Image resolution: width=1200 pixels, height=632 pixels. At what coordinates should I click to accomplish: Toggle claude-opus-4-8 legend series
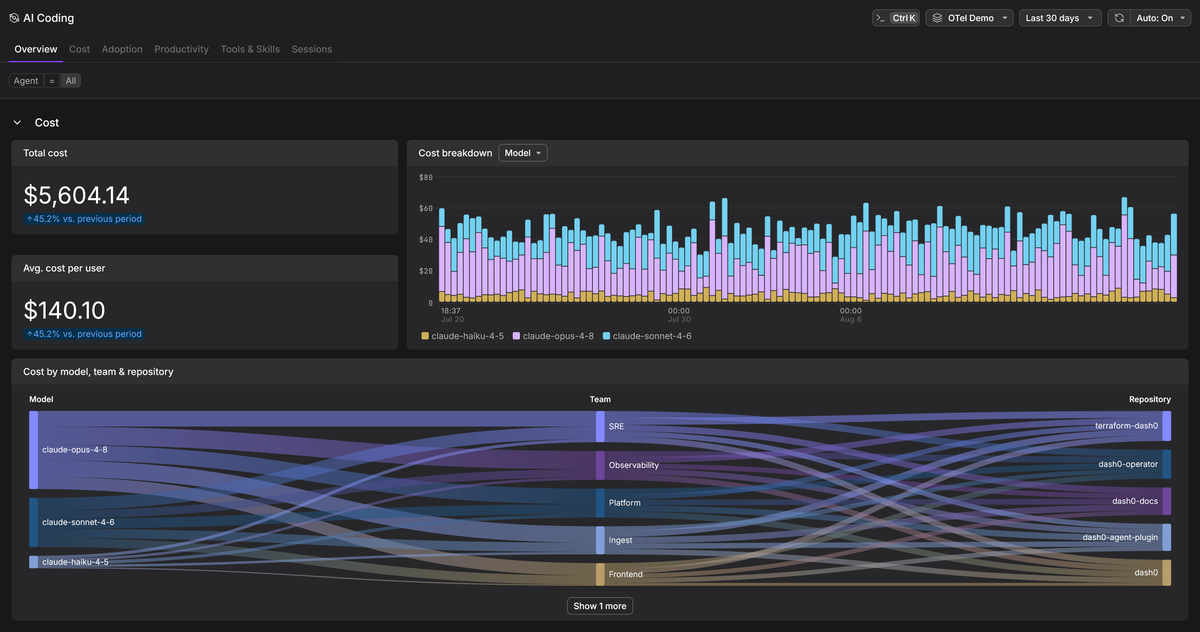pyautogui.click(x=553, y=336)
